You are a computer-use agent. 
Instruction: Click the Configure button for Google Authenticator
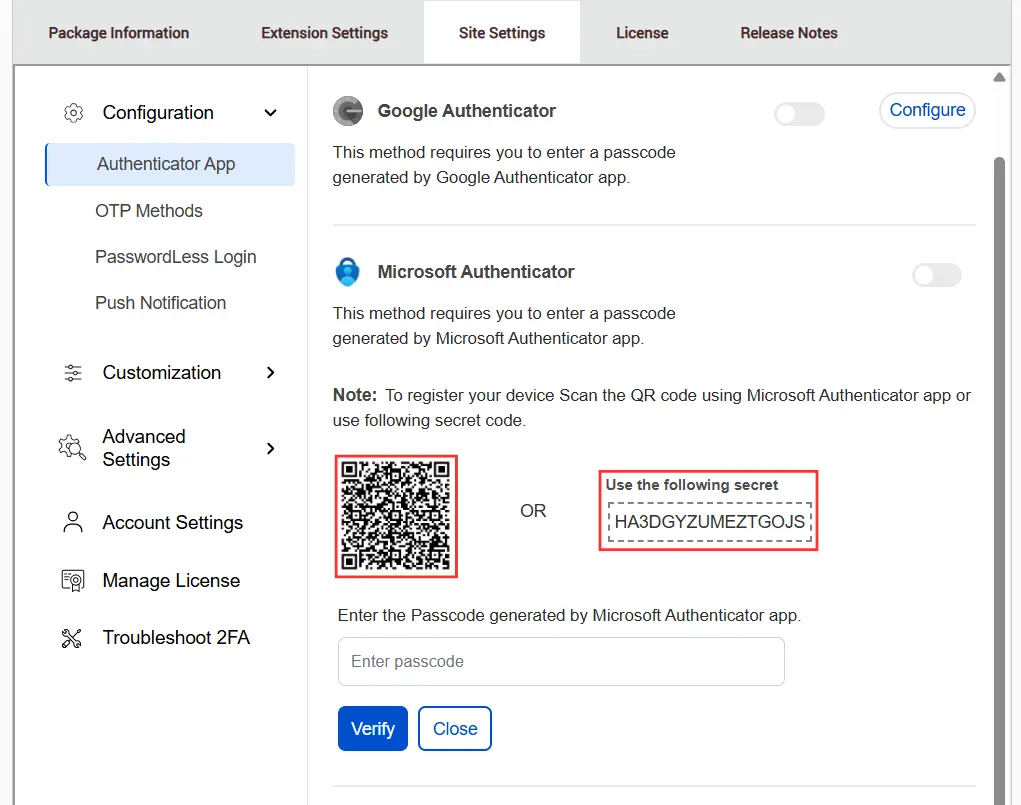point(926,111)
